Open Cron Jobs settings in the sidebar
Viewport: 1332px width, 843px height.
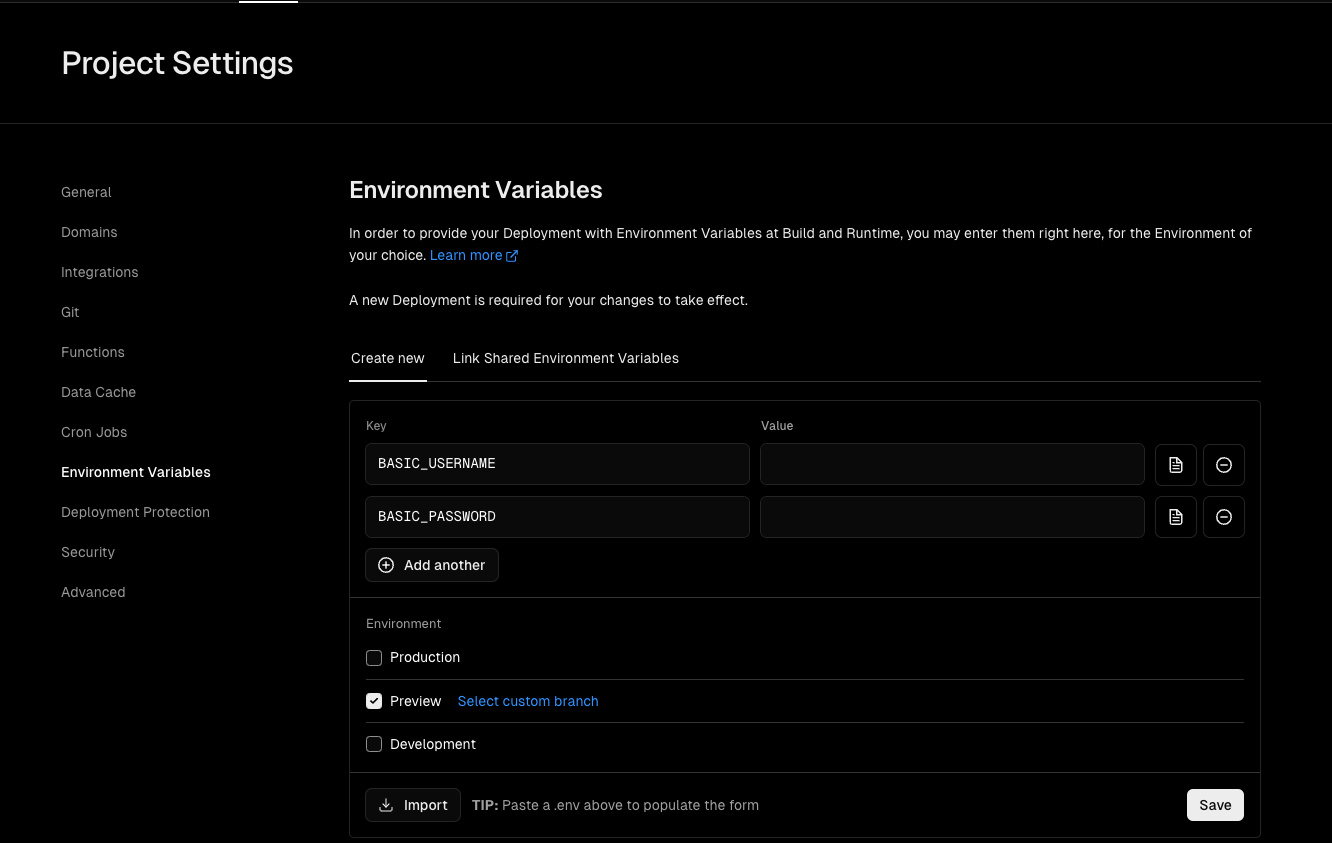pyautogui.click(x=94, y=432)
